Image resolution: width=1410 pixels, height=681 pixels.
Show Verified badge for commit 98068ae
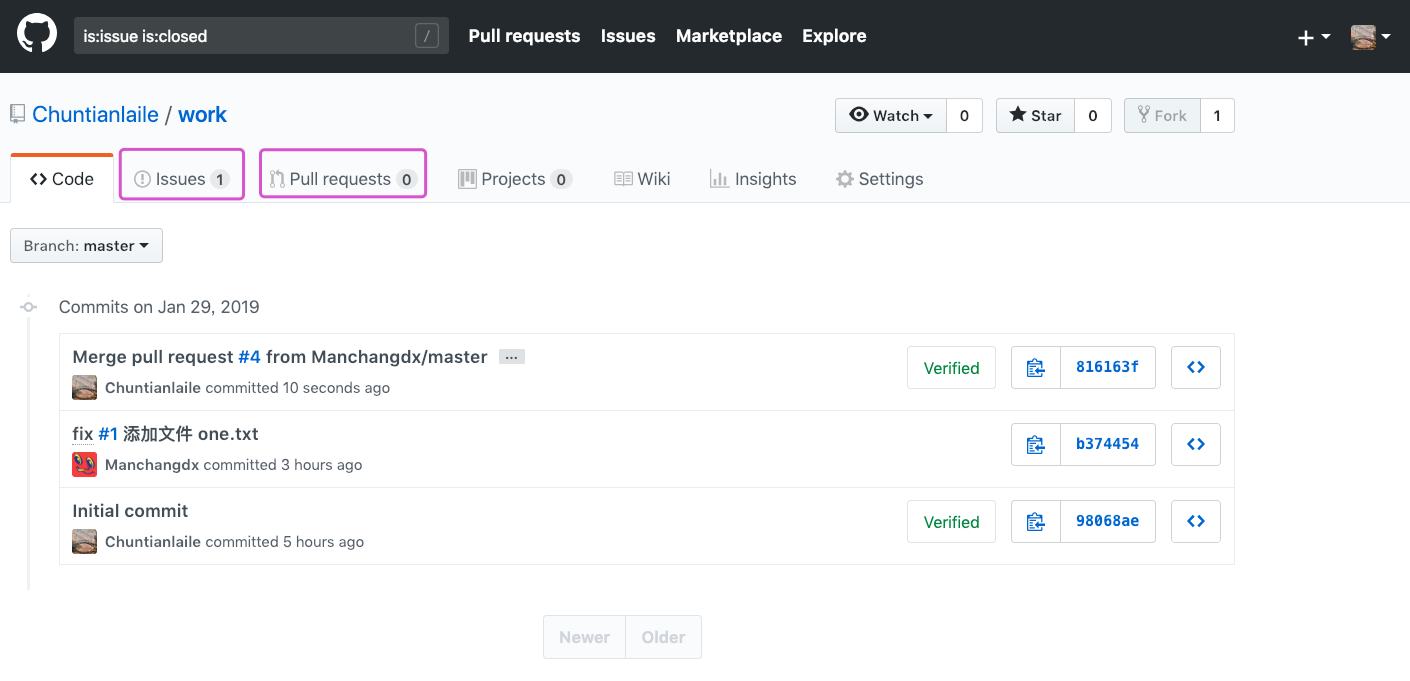[951, 522]
